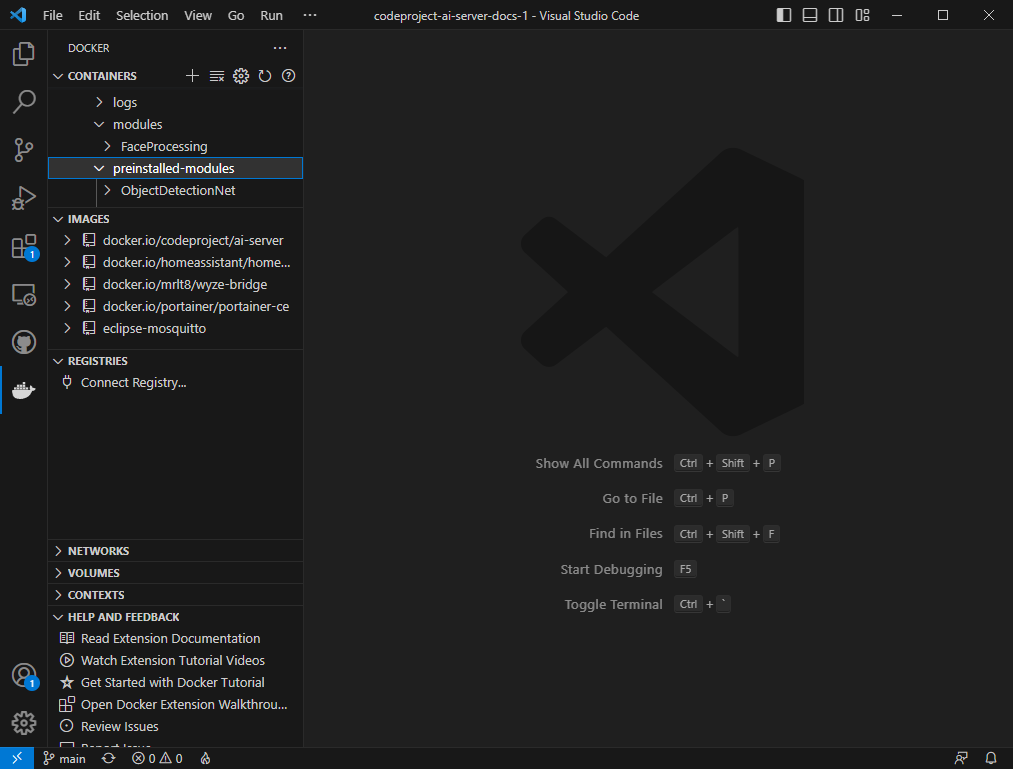The height and width of the screenshot is (769, 1013).
Task: Click the Synchronize Changes icon in status bar
Action: (x=109, y=759)
